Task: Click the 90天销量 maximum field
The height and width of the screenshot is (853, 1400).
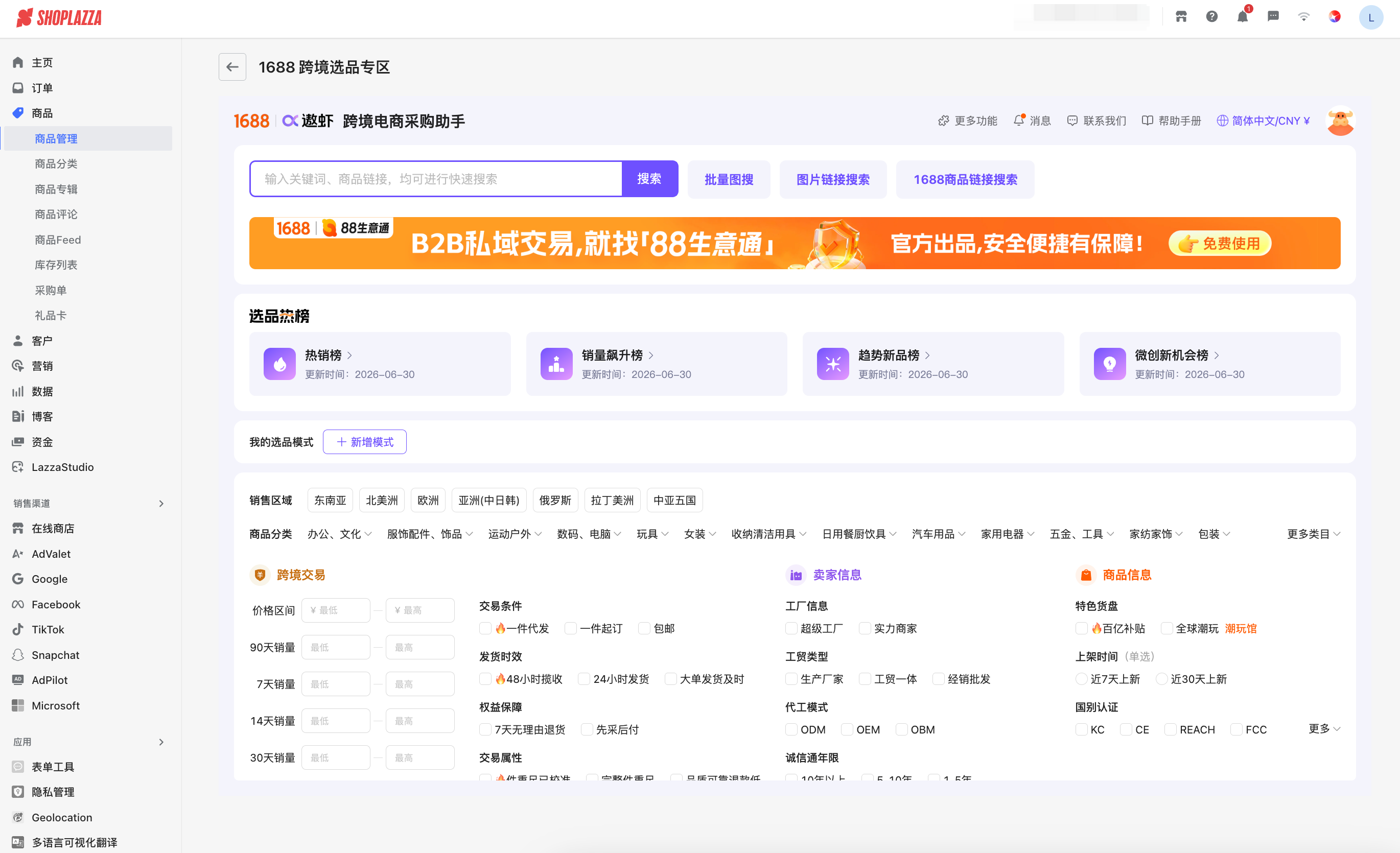Action: [420, 647]
